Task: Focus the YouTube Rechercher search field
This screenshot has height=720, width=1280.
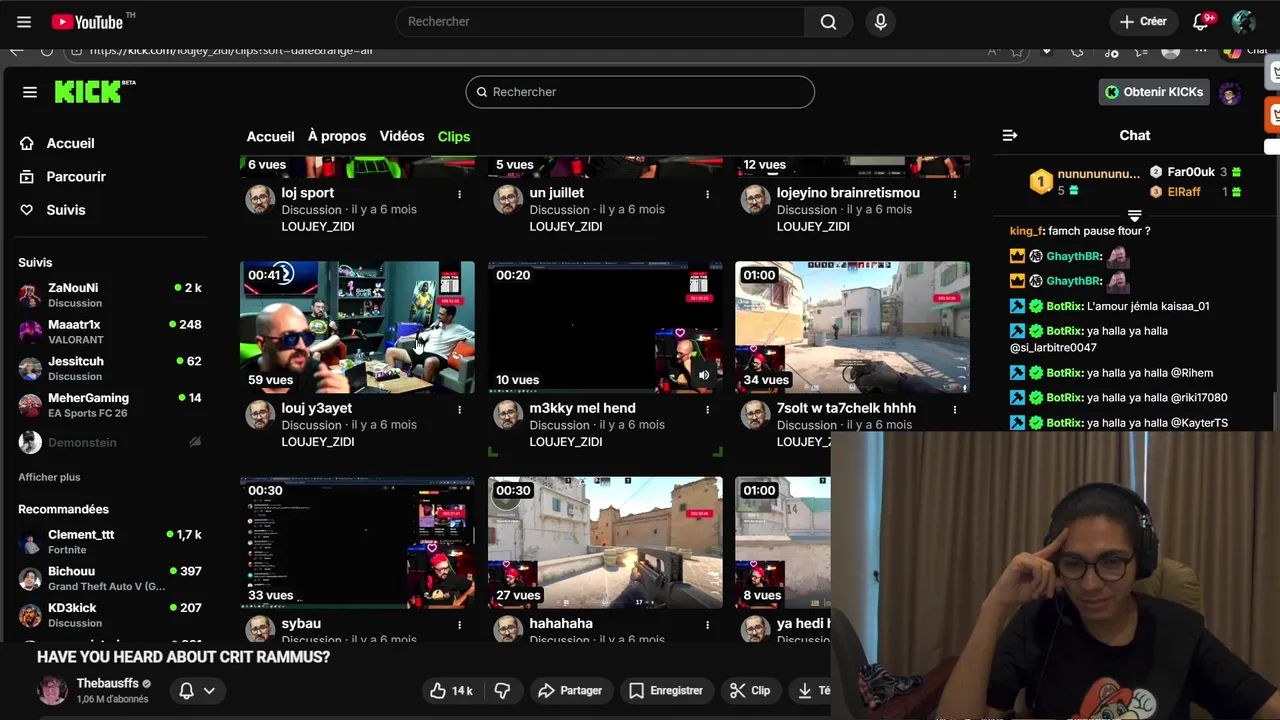Action: coord(600,22)
